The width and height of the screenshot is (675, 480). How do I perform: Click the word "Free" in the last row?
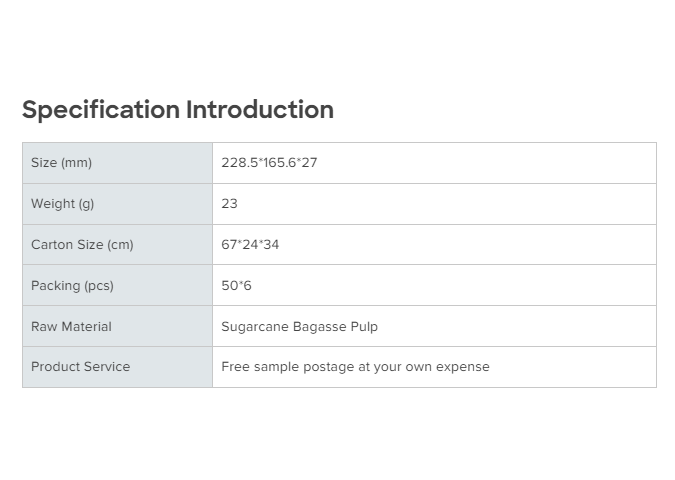[x=236, y=367]
